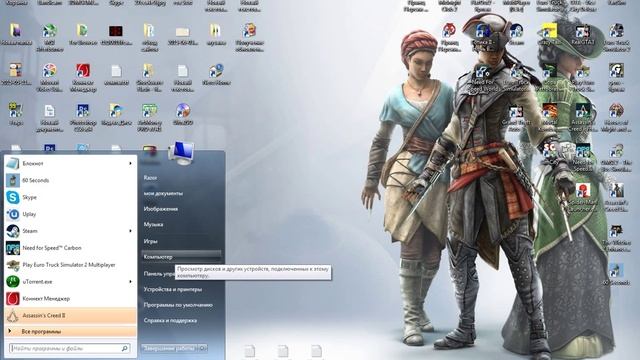This screenshot has height=360, width=640.
Task: Select the Spider-Man desktop shortcut
Action: click(x=583, y=198)
